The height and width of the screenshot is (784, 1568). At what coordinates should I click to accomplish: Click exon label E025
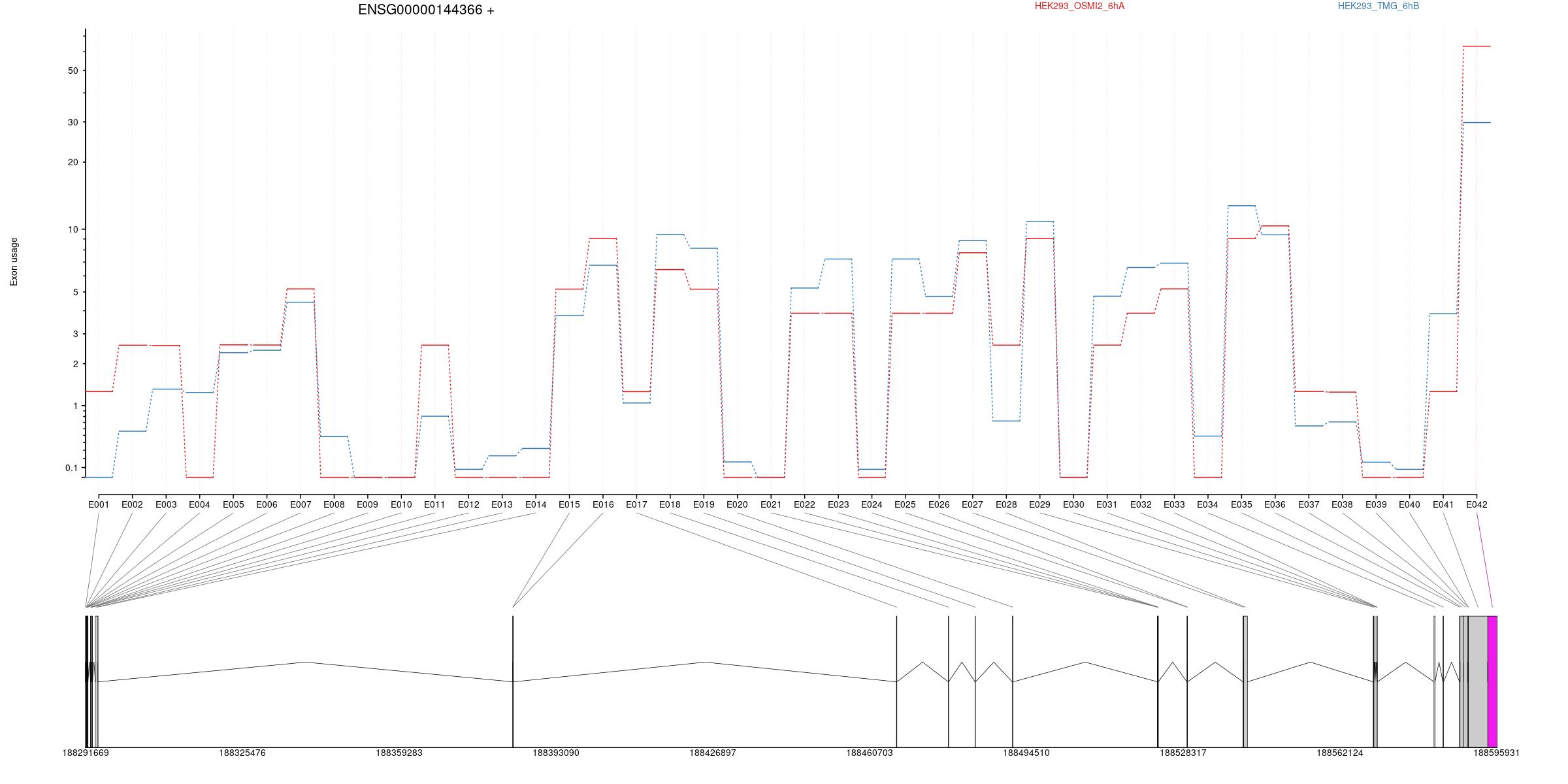(905, 504)
